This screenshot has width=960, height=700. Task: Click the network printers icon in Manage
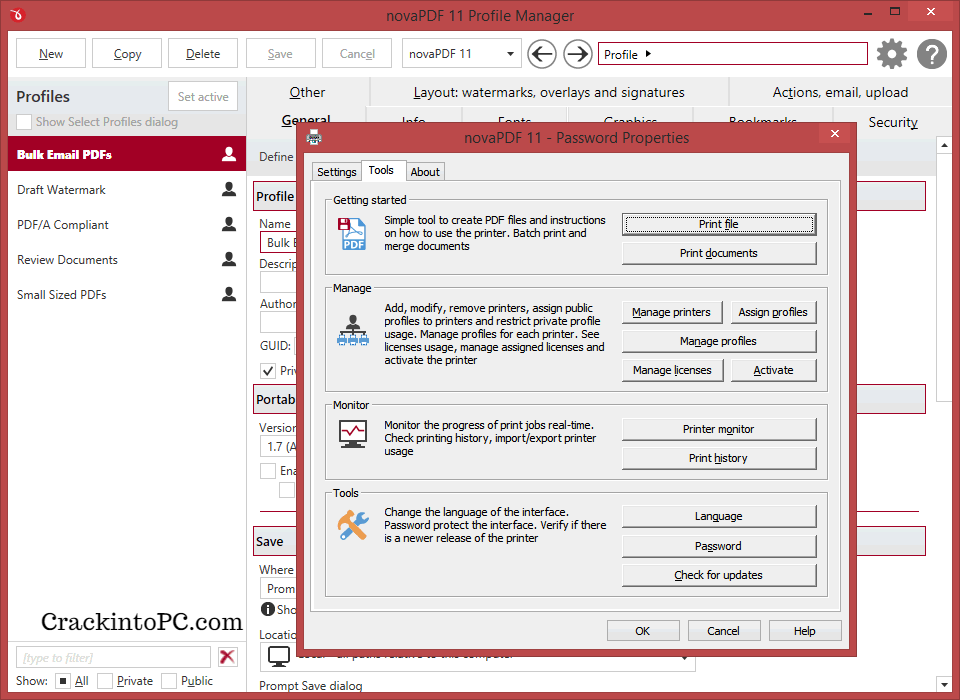(353, 330)
